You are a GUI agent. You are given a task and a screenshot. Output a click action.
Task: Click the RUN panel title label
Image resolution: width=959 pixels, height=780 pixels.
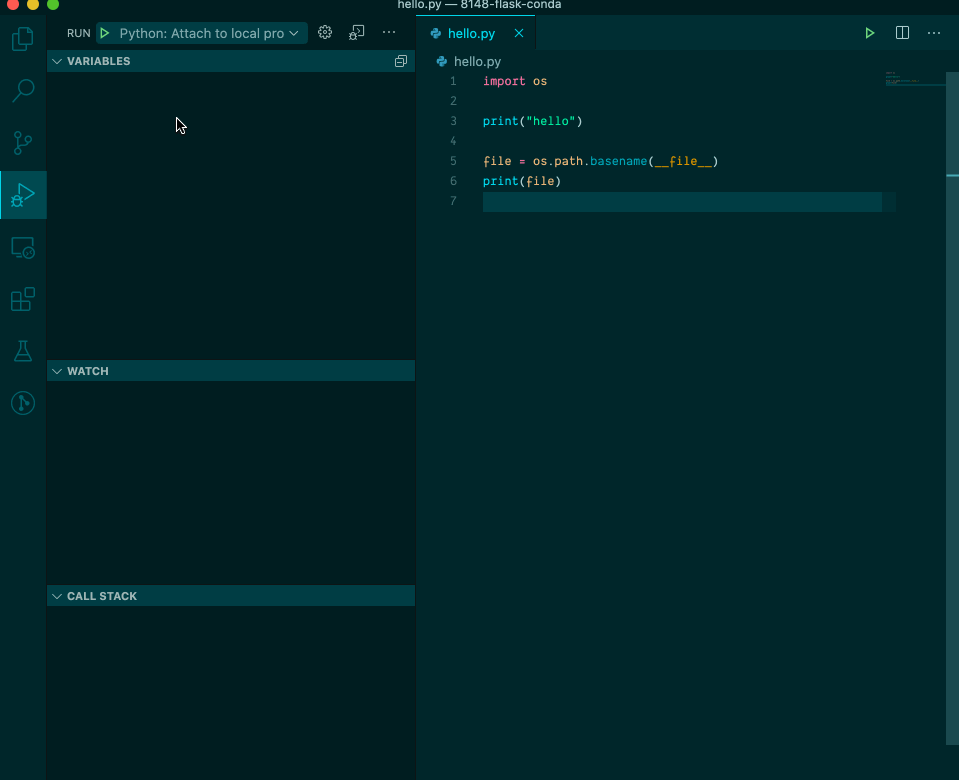(78, 33)
